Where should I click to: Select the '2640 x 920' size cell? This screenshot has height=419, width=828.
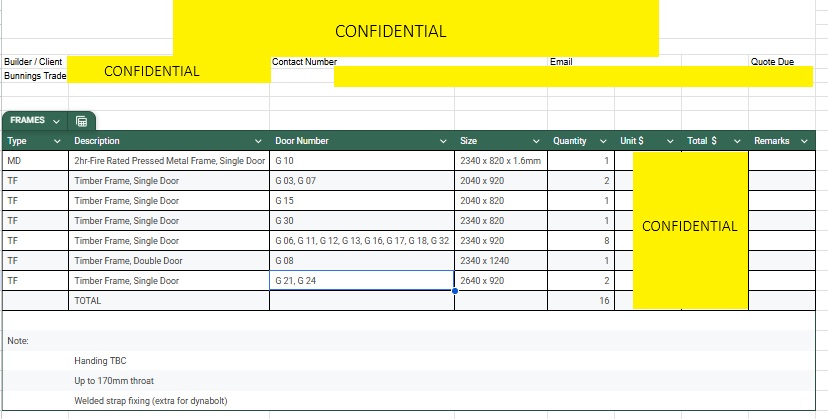point(501,281)
